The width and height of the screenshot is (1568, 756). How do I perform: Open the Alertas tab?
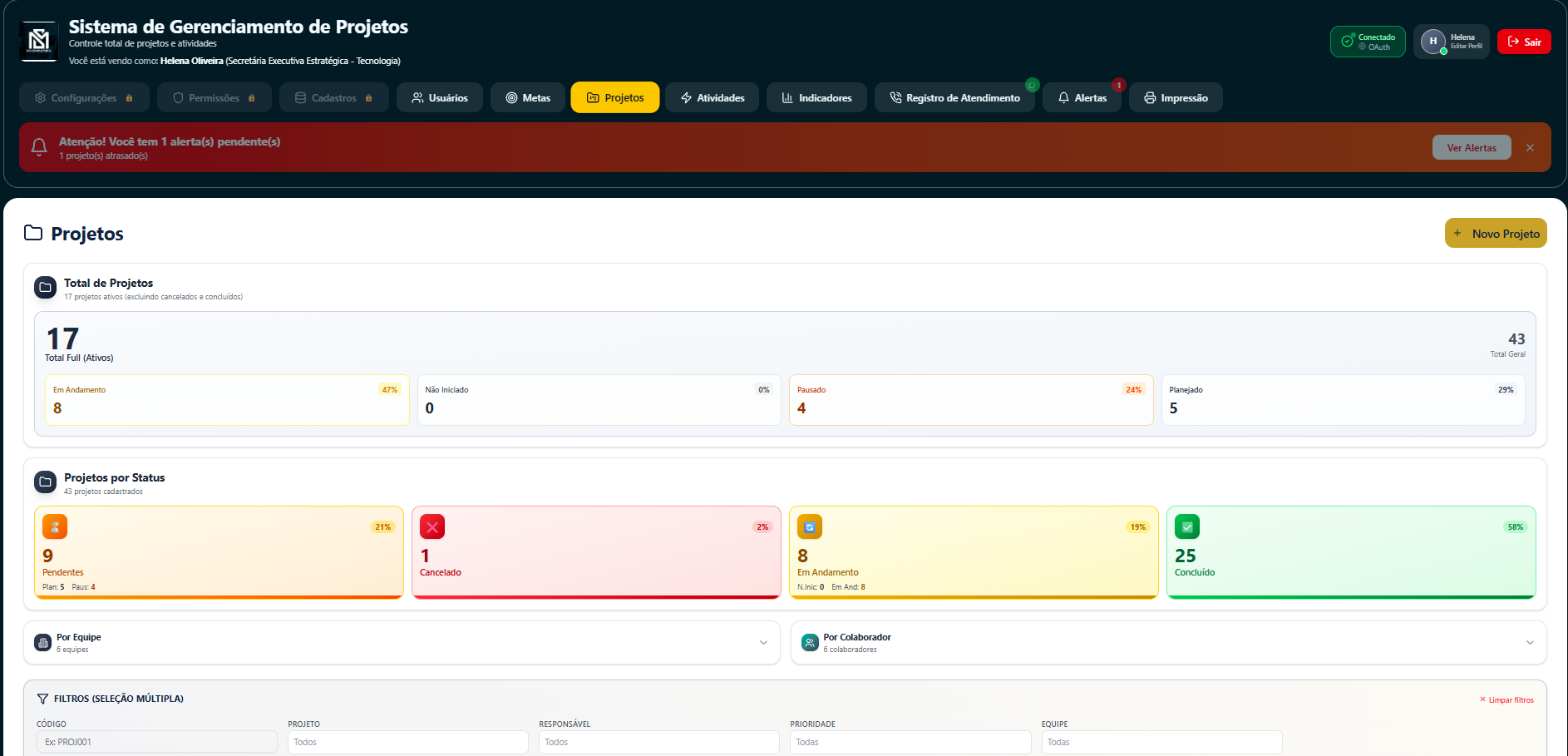1082,97
